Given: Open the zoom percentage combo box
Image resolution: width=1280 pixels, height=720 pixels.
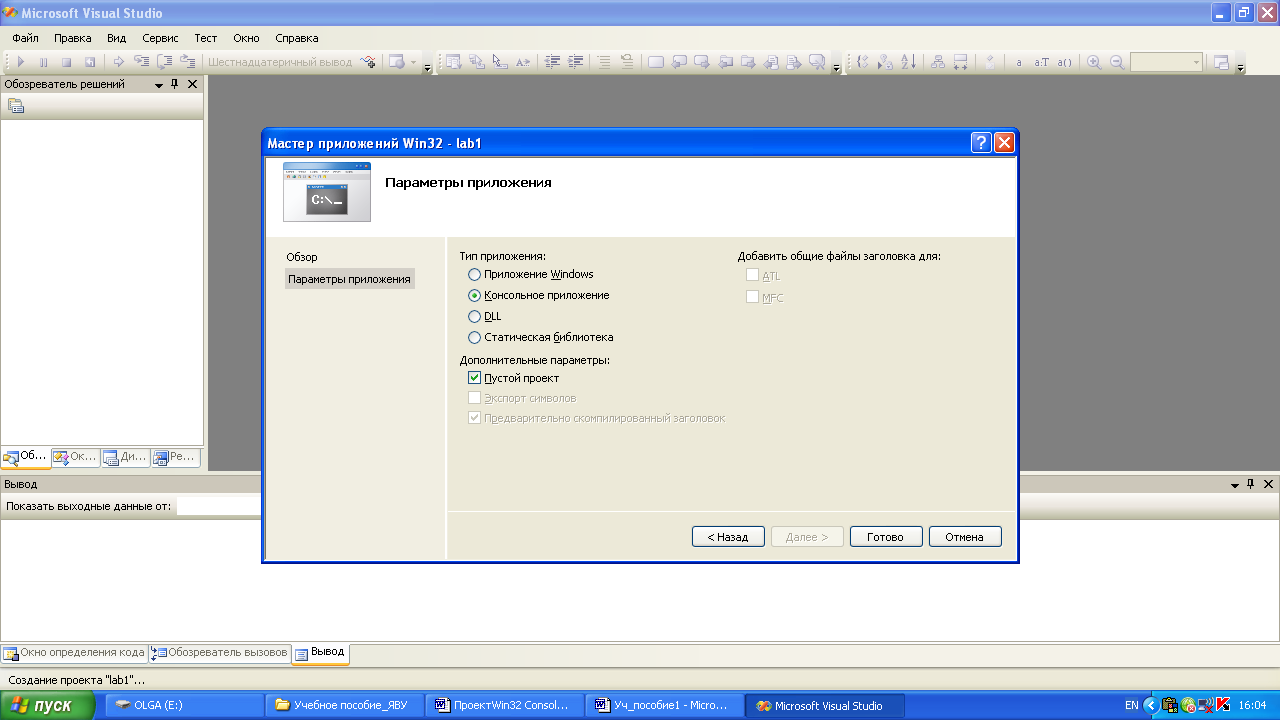Looking at the screenshot, I should coord(1166,62).
